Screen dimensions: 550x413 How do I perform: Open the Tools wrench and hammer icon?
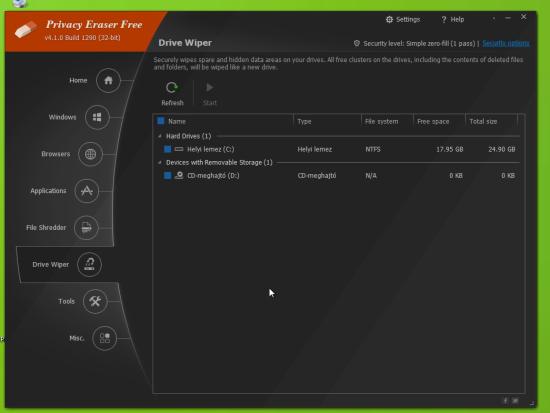click(x=95, y=301)
